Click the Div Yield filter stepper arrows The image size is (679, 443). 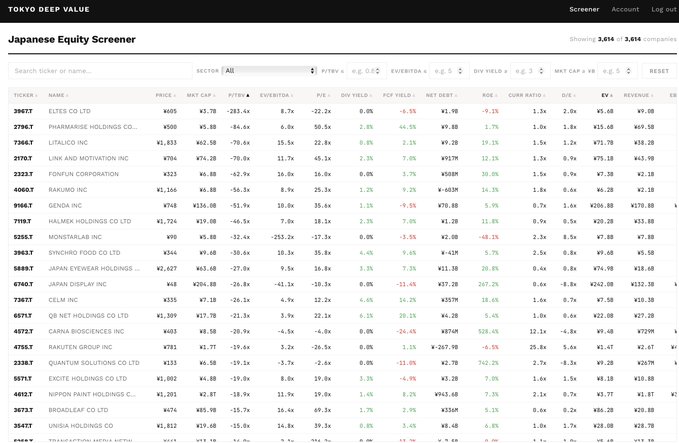(541, 71)
